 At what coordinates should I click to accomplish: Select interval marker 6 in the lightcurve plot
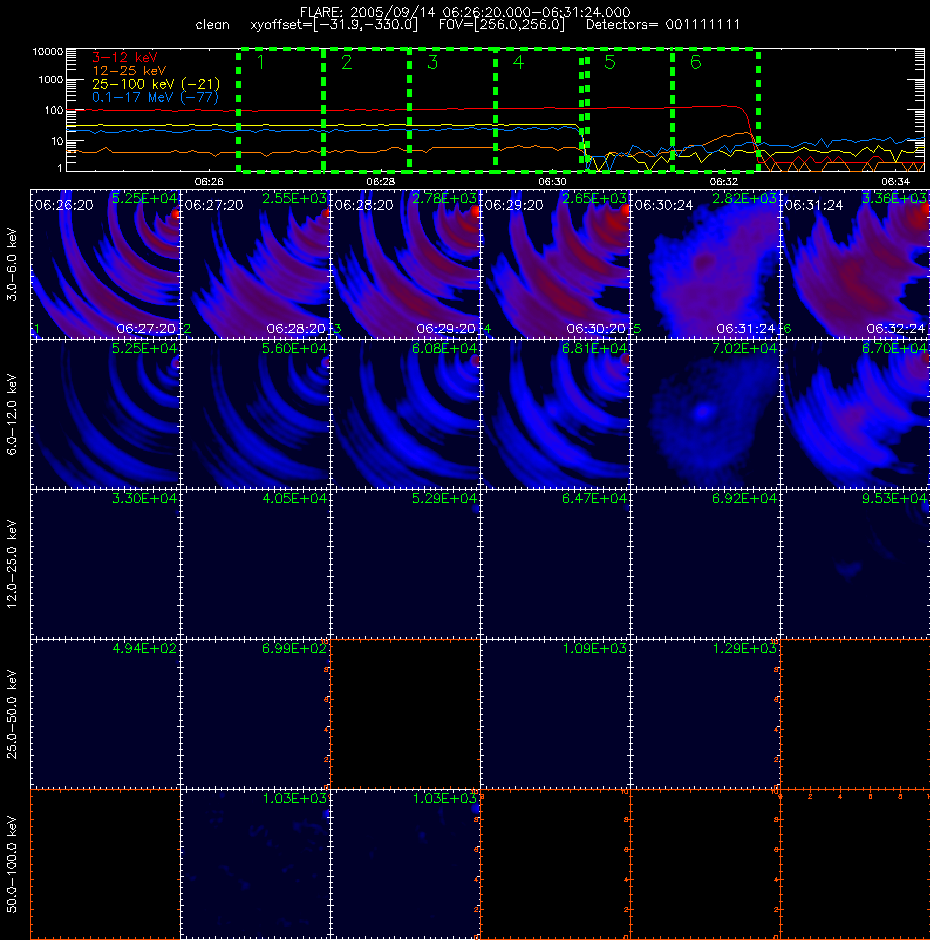tap(696, 62)
